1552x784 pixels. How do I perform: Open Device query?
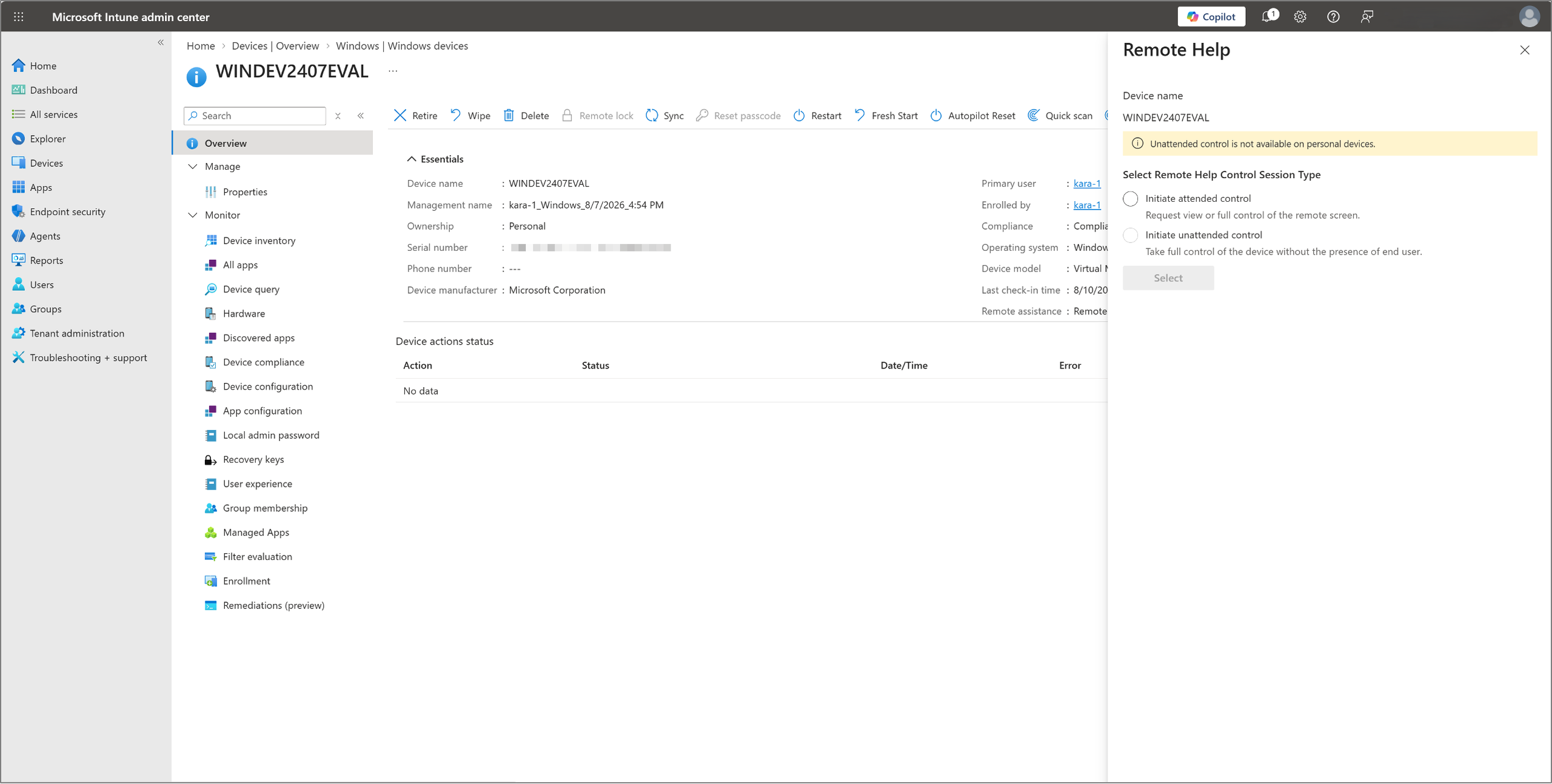point(251,289)
